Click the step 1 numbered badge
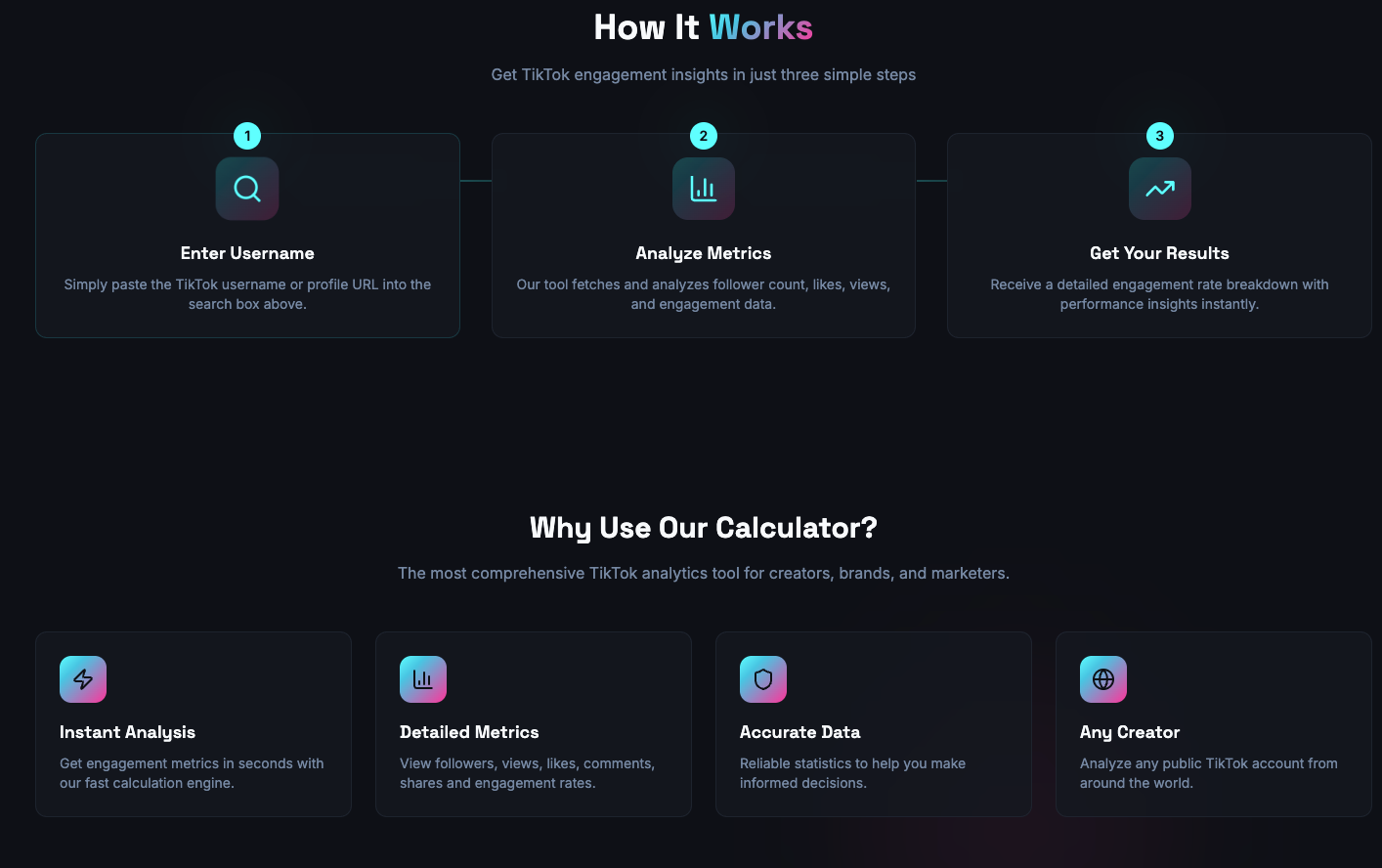 (247, 136)
